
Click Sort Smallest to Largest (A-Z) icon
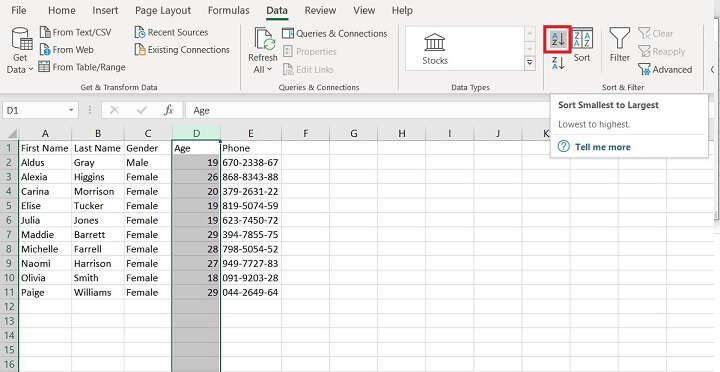point(557,39)
